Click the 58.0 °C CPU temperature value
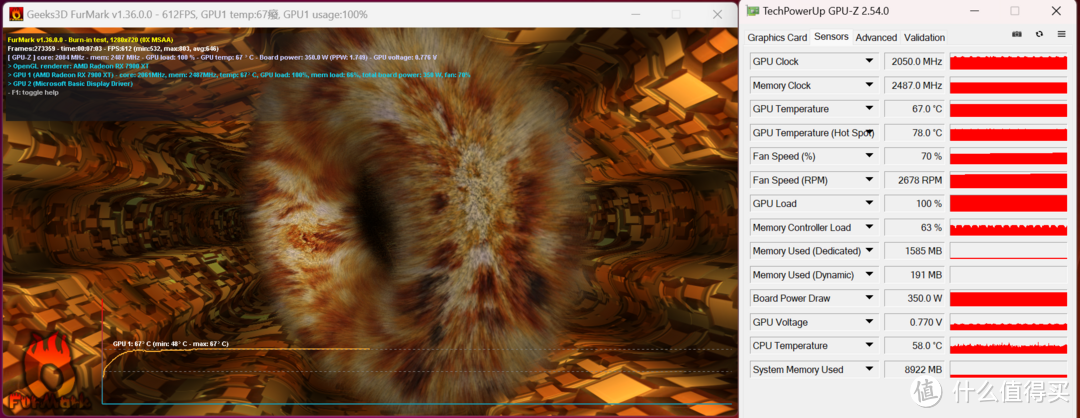Image resolution: width=1080 pixels, height=418 pixels. coord(914,346)
